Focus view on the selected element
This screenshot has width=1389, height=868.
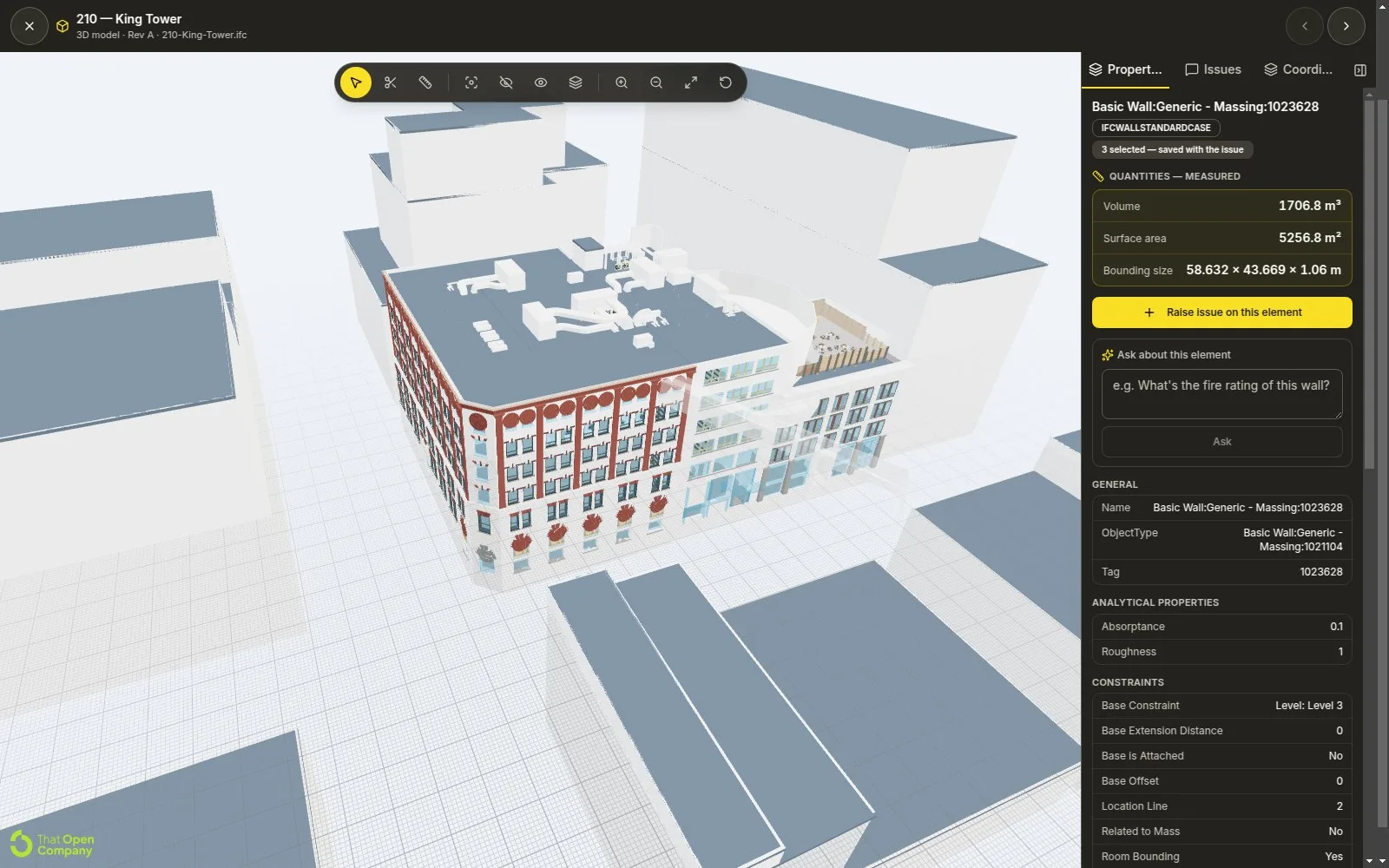coord(471,82)
